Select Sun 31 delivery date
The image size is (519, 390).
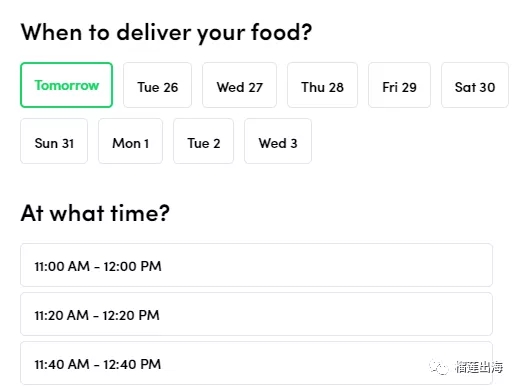coord(54,141)
